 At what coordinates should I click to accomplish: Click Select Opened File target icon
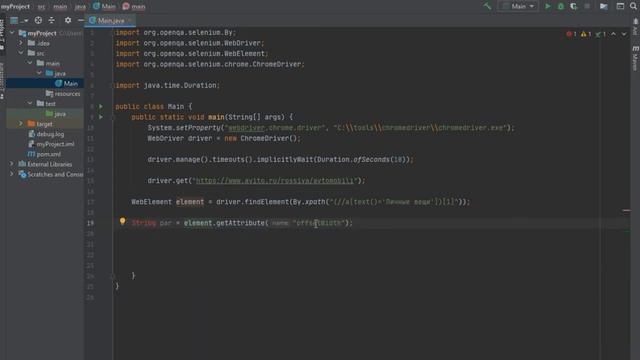(38, 20)
